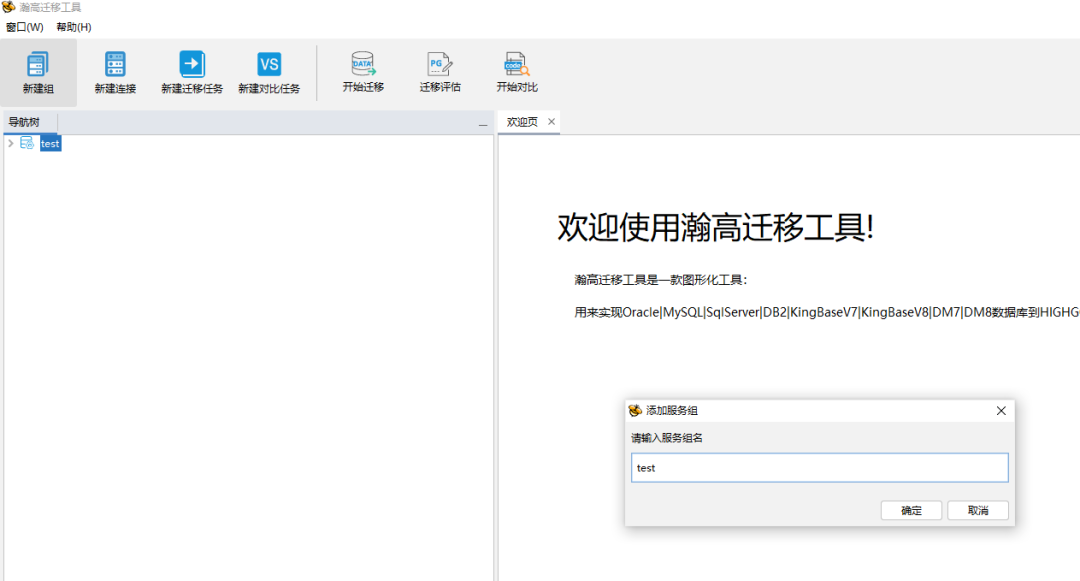Cancel the dialog with 取消
1080x581 pixels.
(x=977, y=510)
